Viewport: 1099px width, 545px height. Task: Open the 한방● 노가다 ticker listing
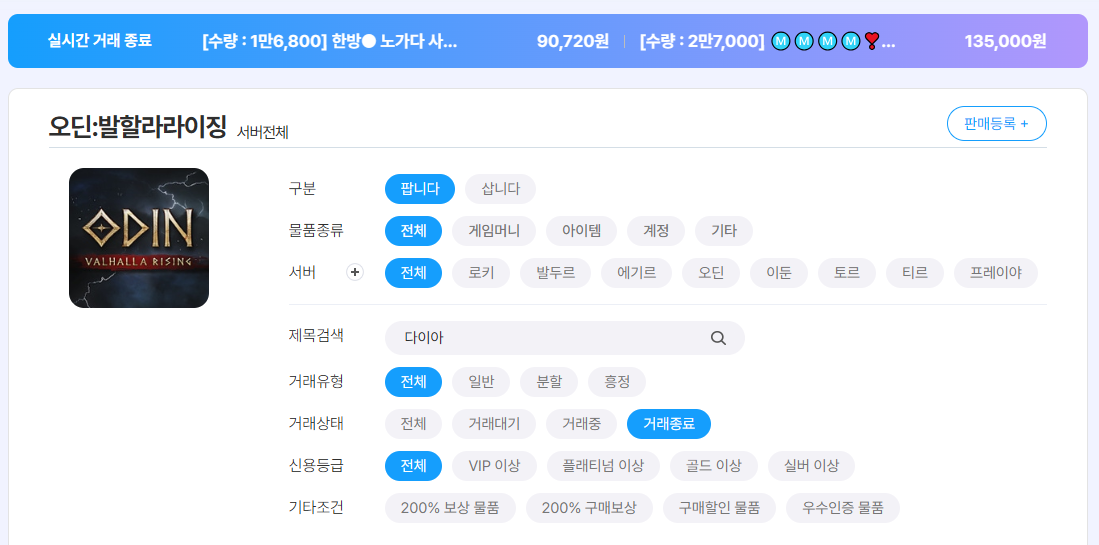pyautogui.click(x=329, y=41)
